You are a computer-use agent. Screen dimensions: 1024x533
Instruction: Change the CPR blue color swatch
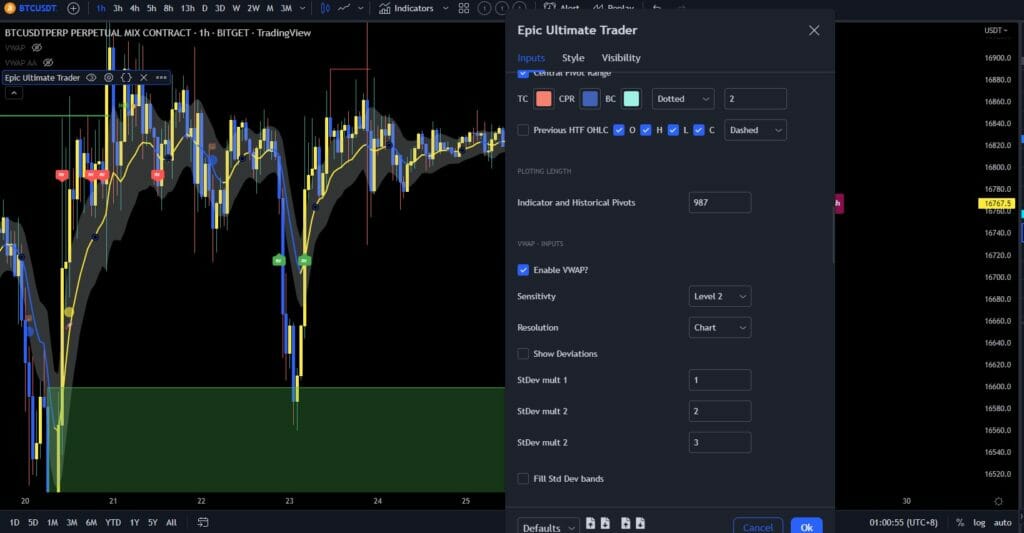click(590, 99)
